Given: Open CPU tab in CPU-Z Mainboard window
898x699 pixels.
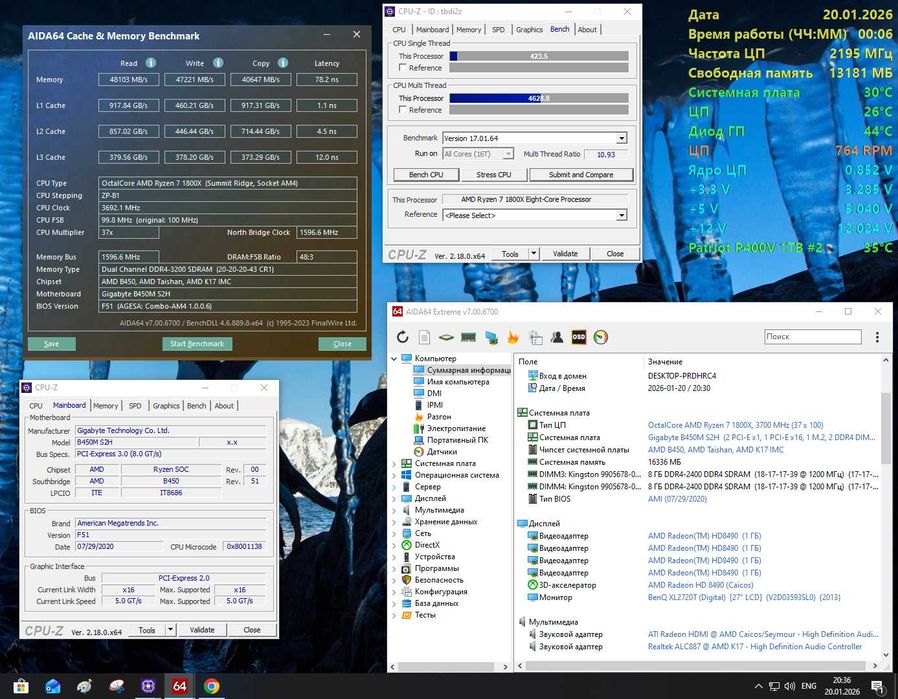Looking at the screenshot, I should 36,405.
